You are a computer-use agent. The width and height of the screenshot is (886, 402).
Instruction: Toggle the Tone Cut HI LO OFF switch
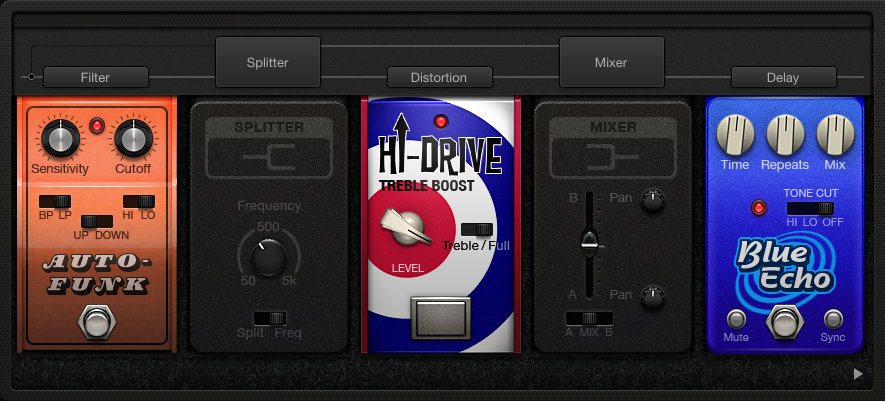pyautogui.click(x=810, y=208)
